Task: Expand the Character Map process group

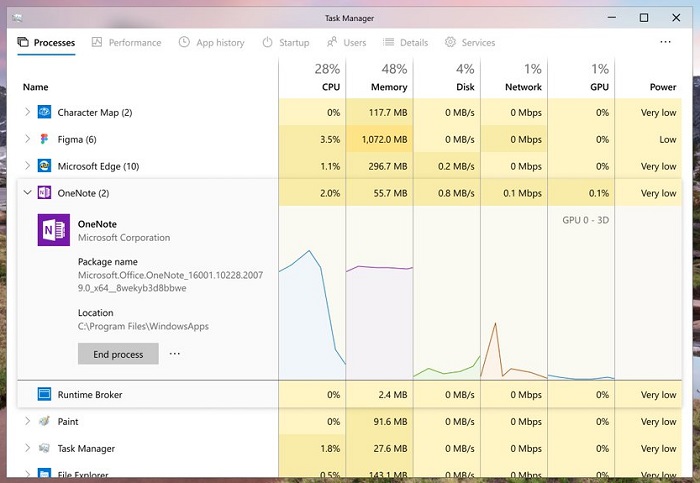Action: (x=27, y=112)
